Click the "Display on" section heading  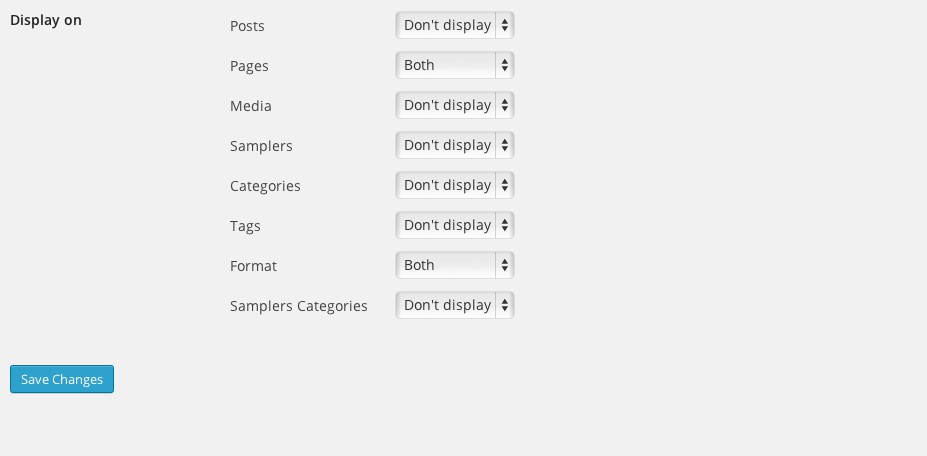tap(46, 20)
